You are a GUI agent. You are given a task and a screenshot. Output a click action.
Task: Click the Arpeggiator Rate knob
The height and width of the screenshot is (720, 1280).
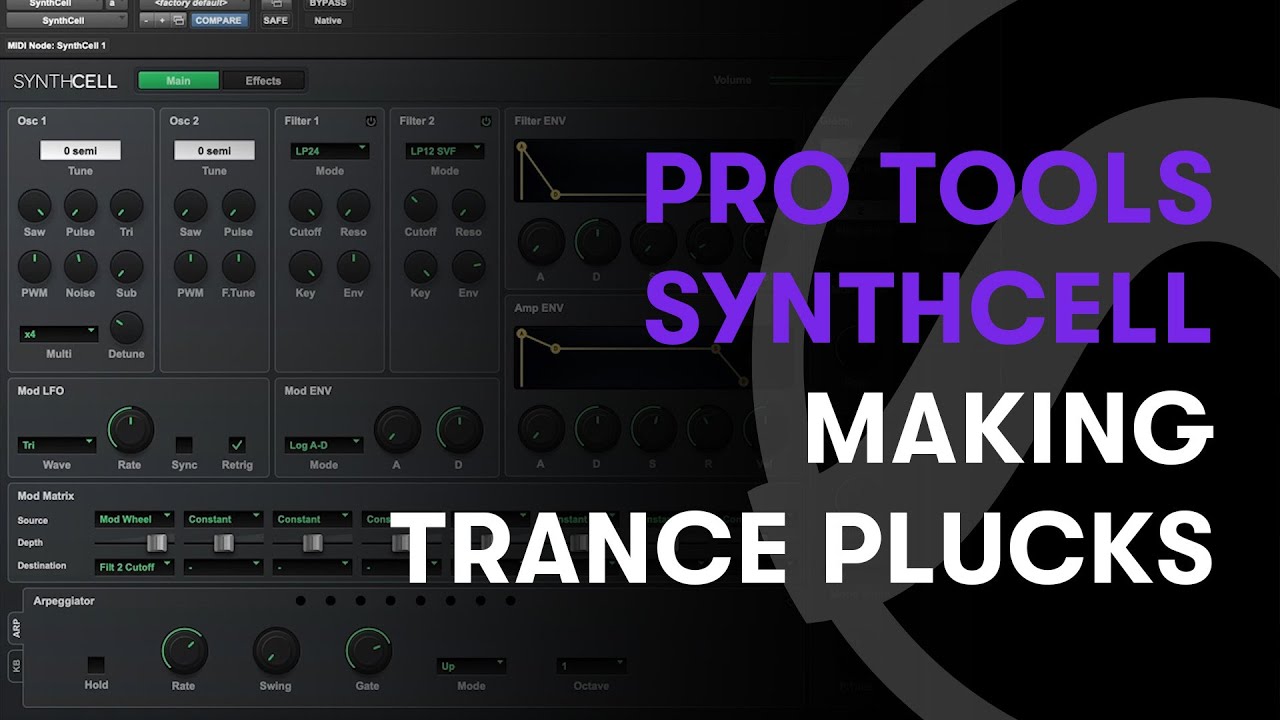(184, 651)
